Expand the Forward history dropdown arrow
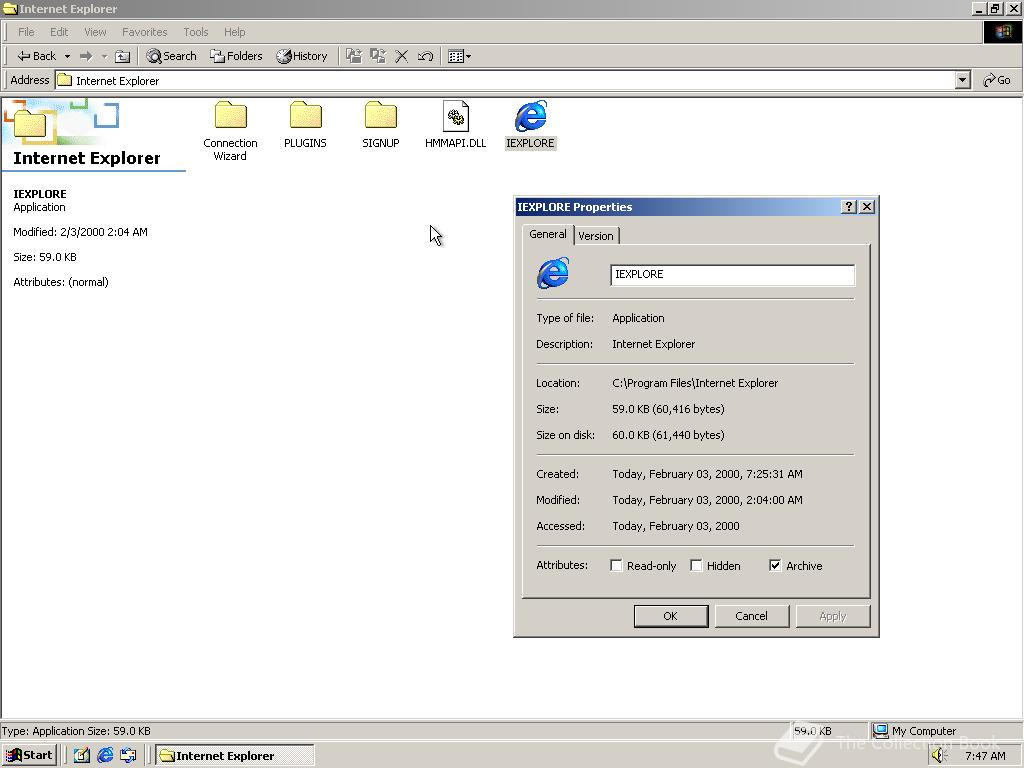 point(104,56)
